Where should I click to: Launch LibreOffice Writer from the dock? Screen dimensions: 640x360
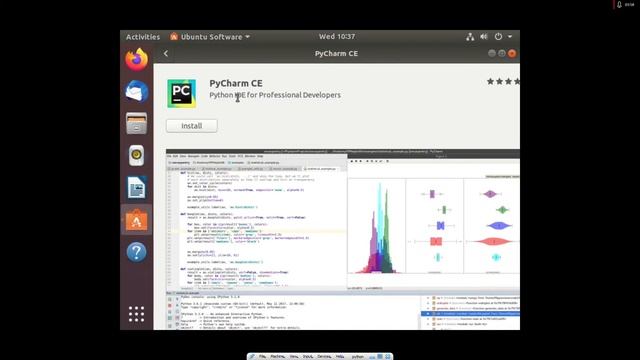coord(136,187)
